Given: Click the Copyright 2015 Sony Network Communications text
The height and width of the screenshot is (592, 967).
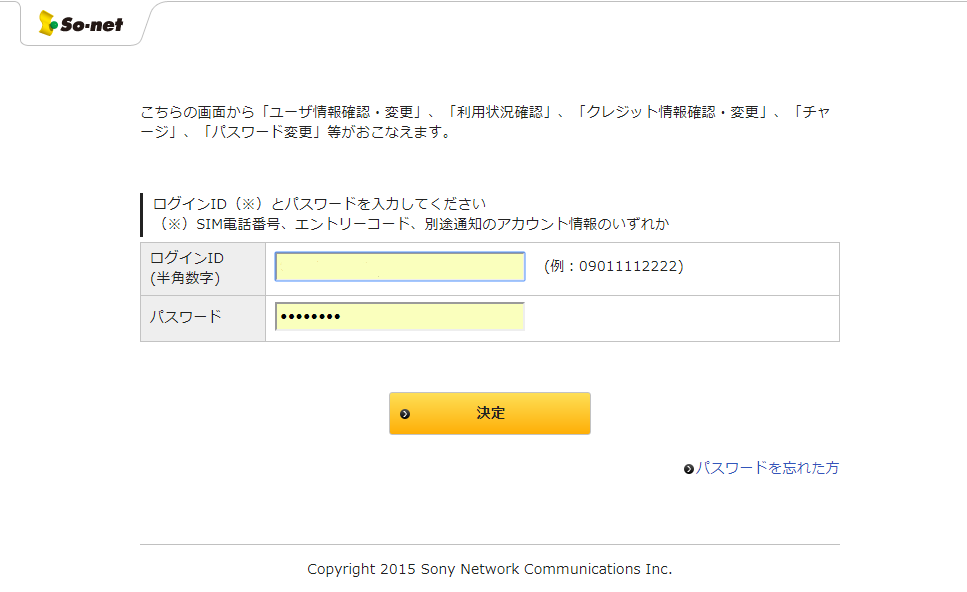Looking at the screenshot, I should click(490, 569).
